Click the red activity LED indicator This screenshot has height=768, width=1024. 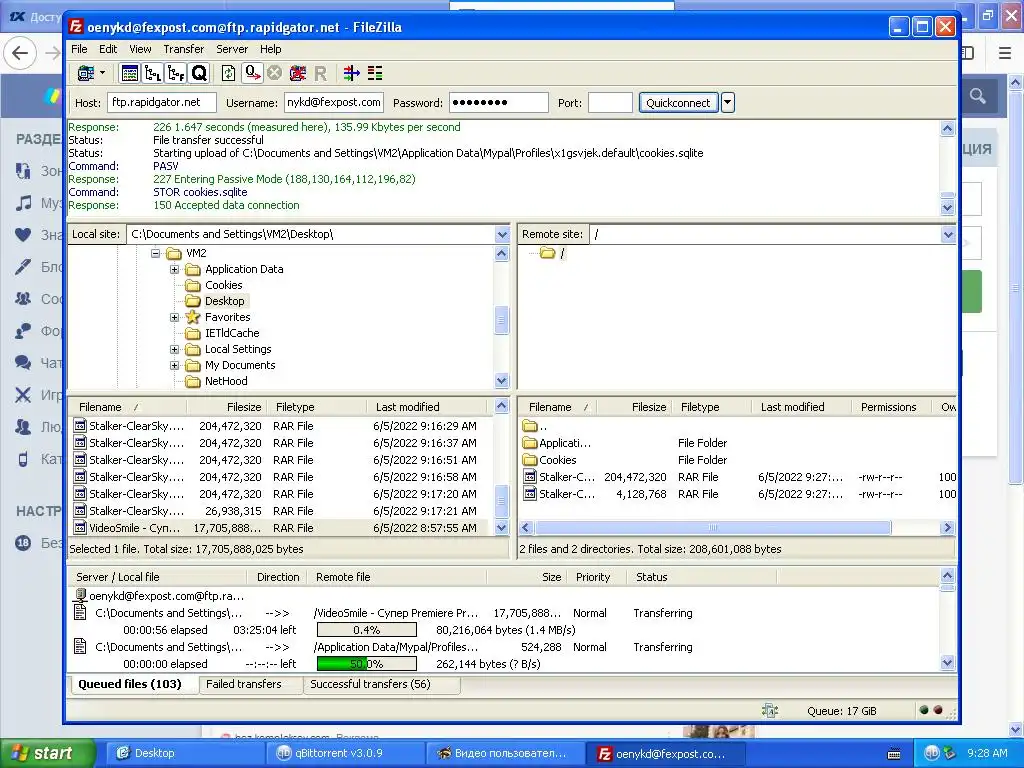pyautogui.click(x=938, y=711)
